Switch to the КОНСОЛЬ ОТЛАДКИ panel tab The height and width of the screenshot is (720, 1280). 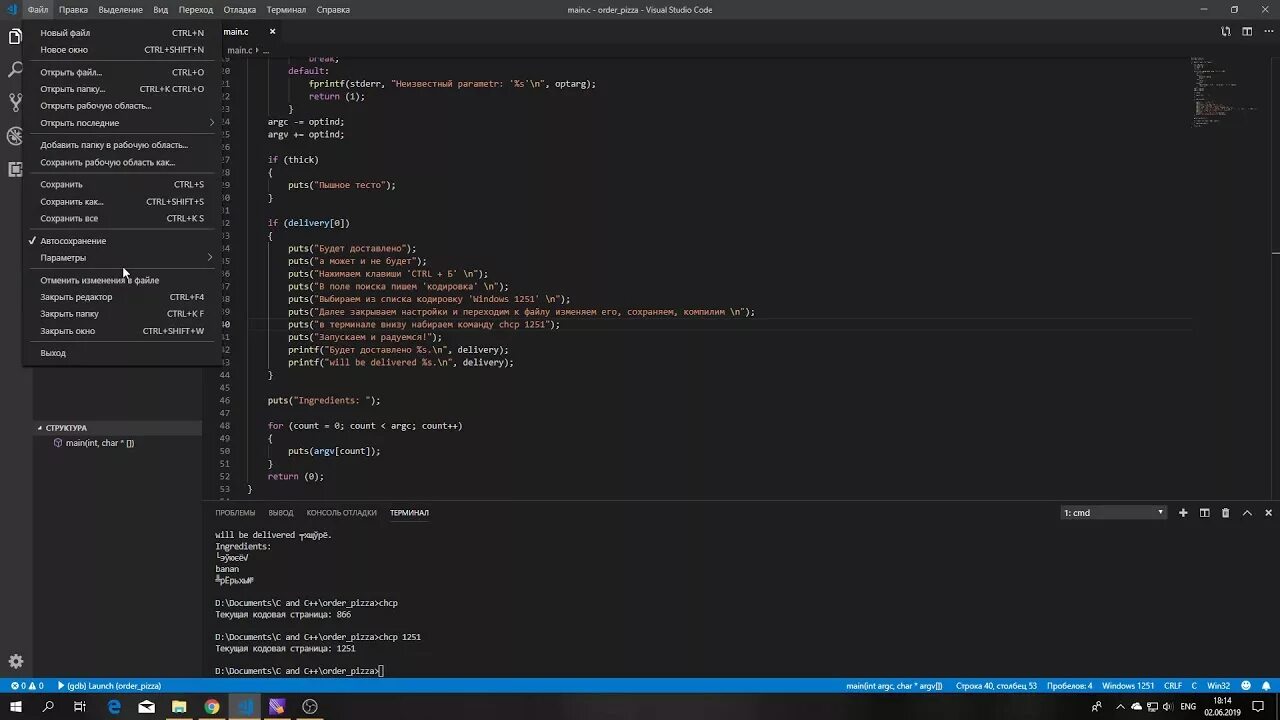tap(342, 513)
